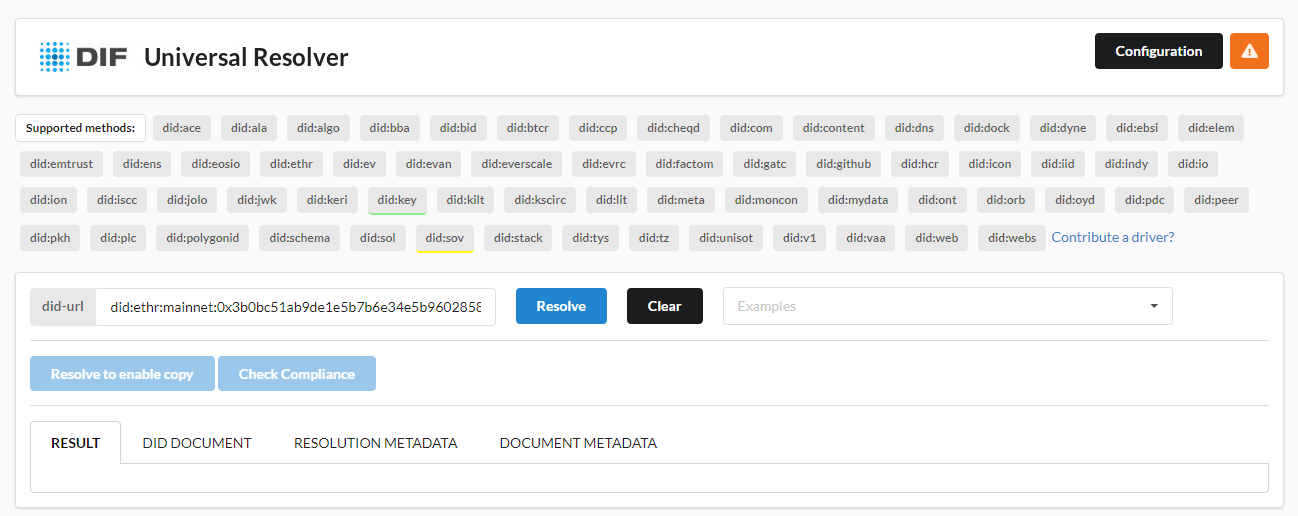Viewport: 1298px width, 516px height.
Task: Select the did:dock method tag
Action: point(987,128)
